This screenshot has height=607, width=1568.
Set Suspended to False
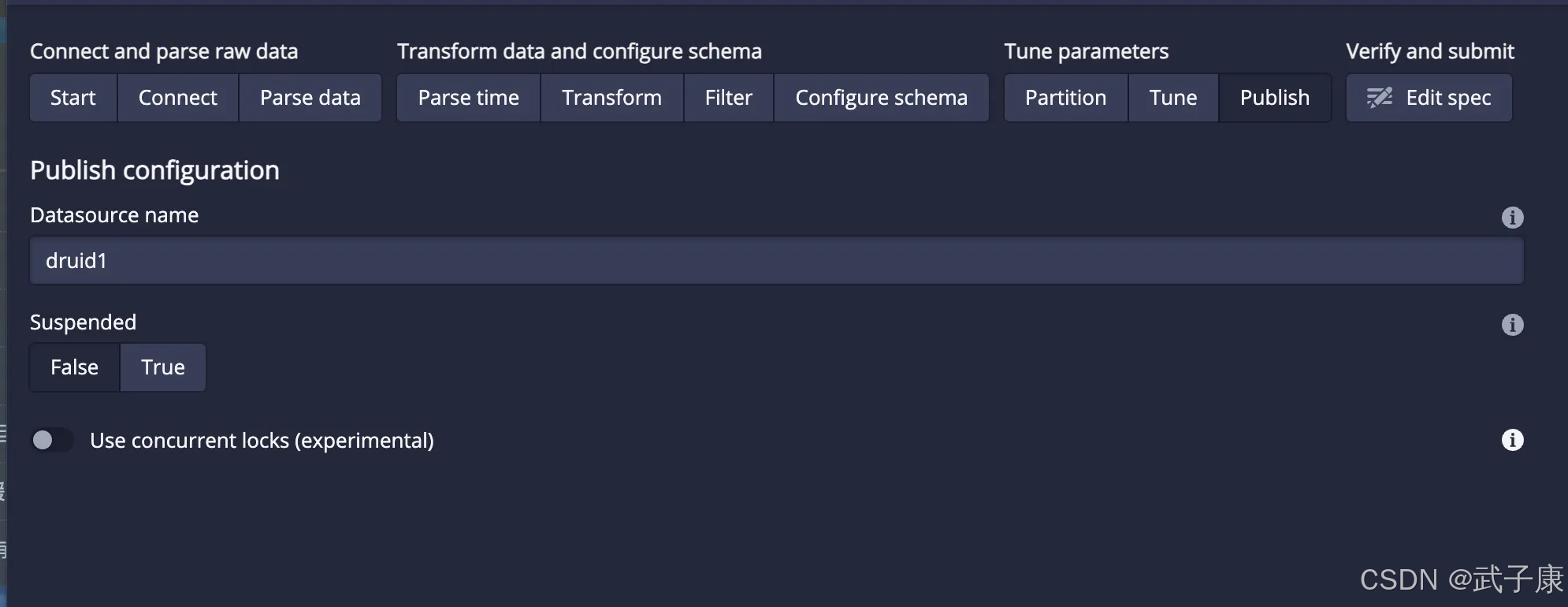click(x=74, y=367)
